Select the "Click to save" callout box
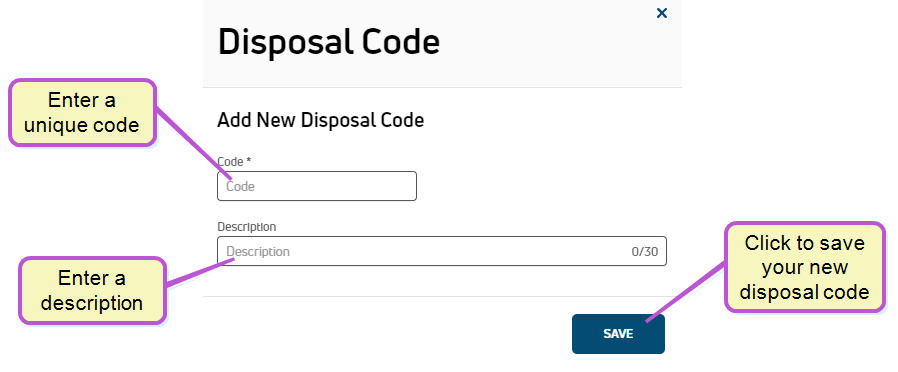 805,267
